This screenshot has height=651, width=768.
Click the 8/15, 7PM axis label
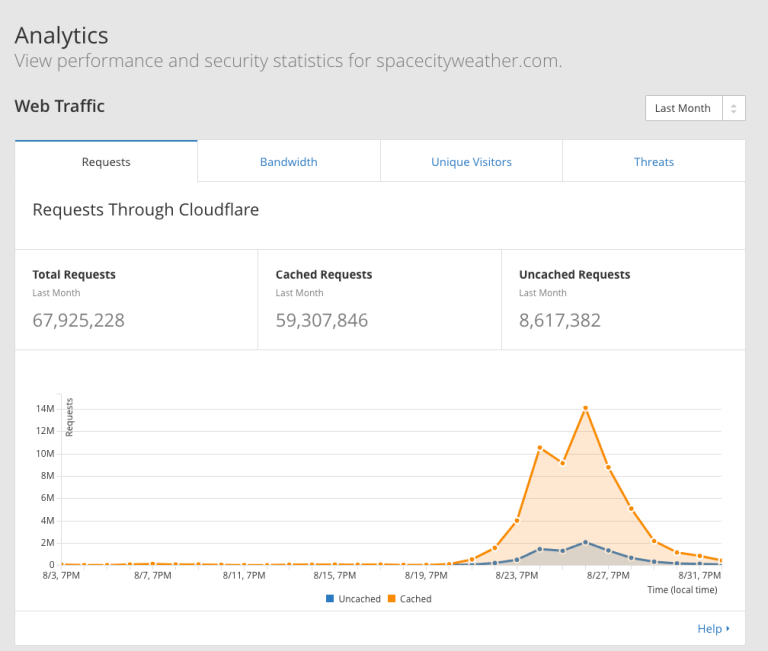pyautogui.click(x=335, y=575)
